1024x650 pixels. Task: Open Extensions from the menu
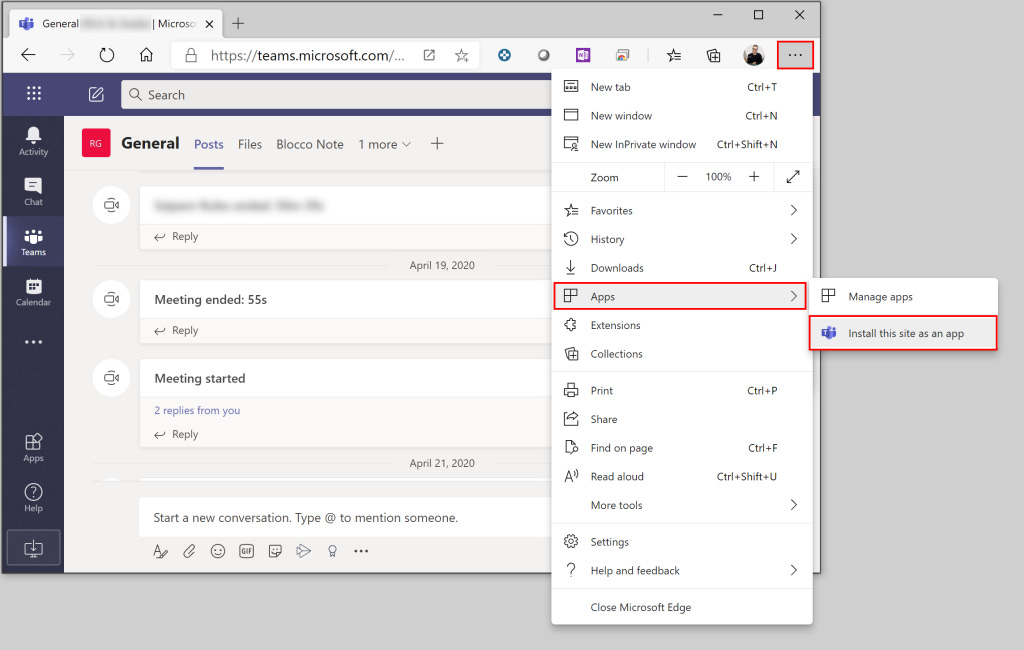pos(682,325)
